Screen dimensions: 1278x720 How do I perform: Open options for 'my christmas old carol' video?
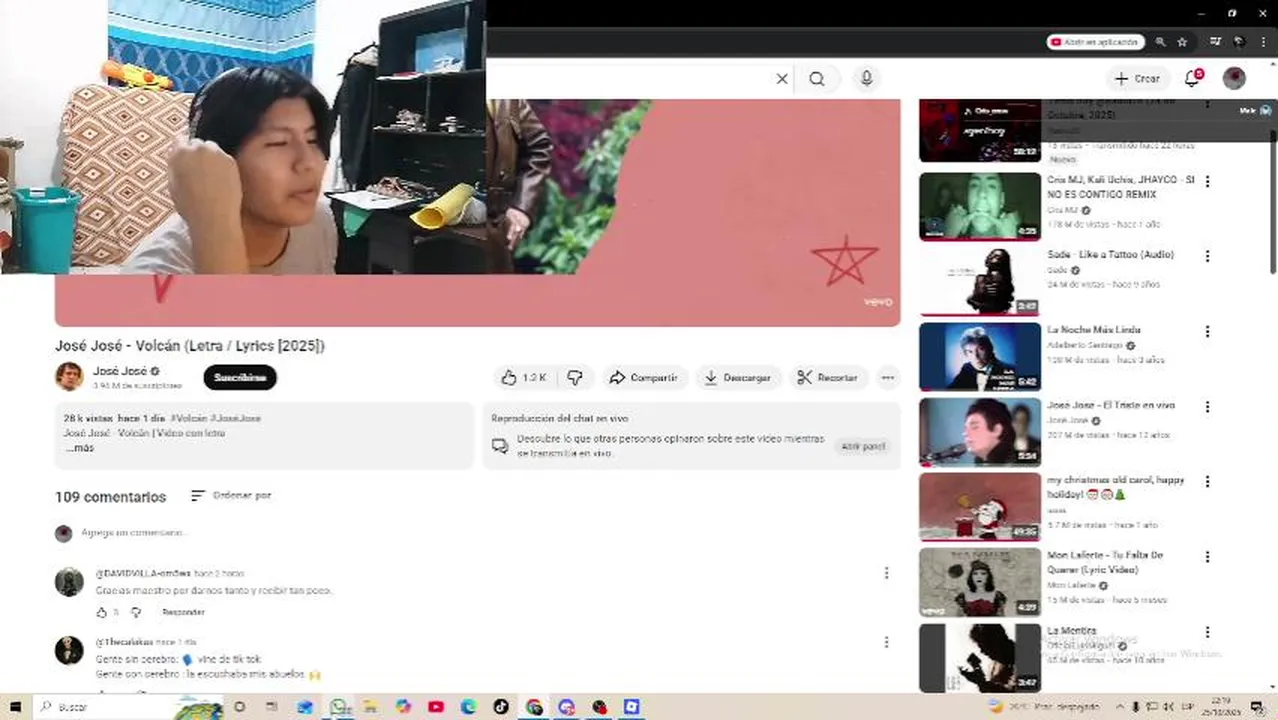pyautogui.click(x=1207, y=481)
